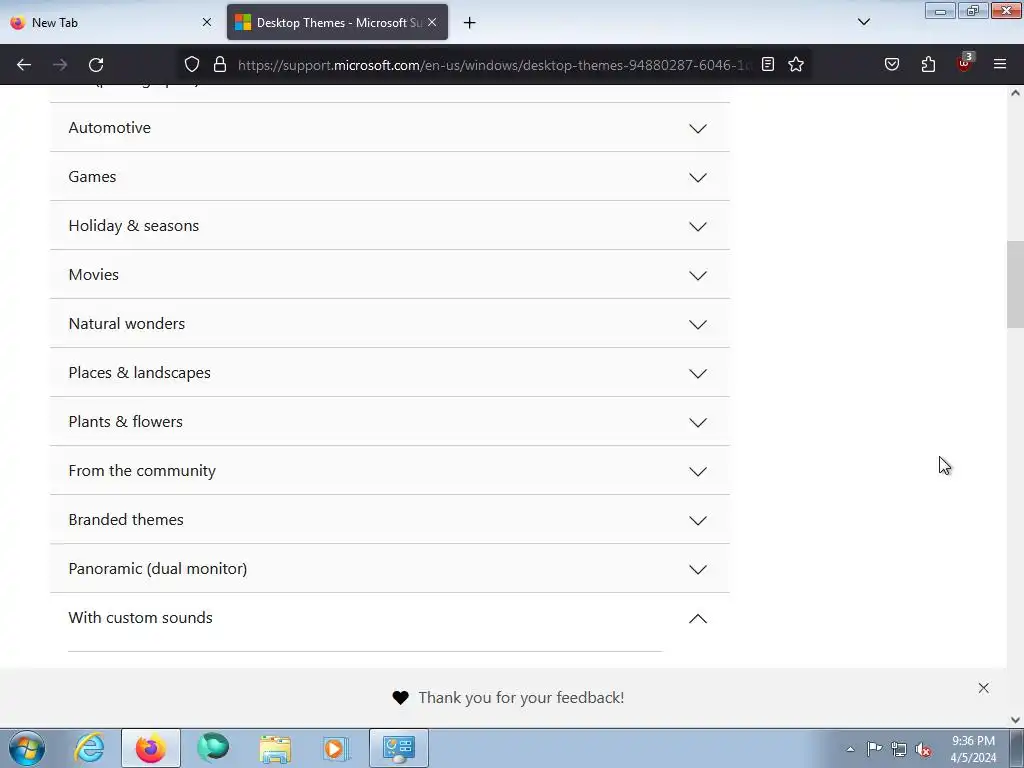This screenshot has width=1024, height=768.
Task: Expand From the community section
Action: point(390,470)
